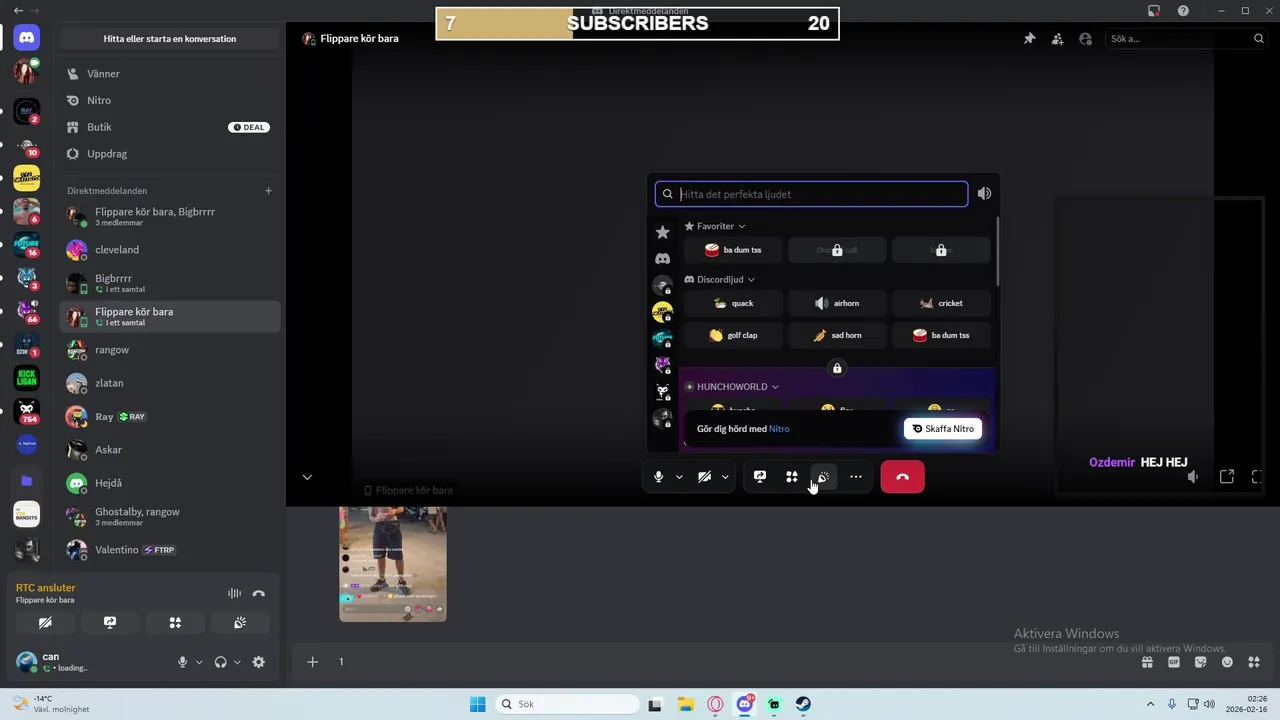Image resolution: width=1280 pixels, height=720 pixels.
Task: Start activity from RTC panel
Action: 175,622
